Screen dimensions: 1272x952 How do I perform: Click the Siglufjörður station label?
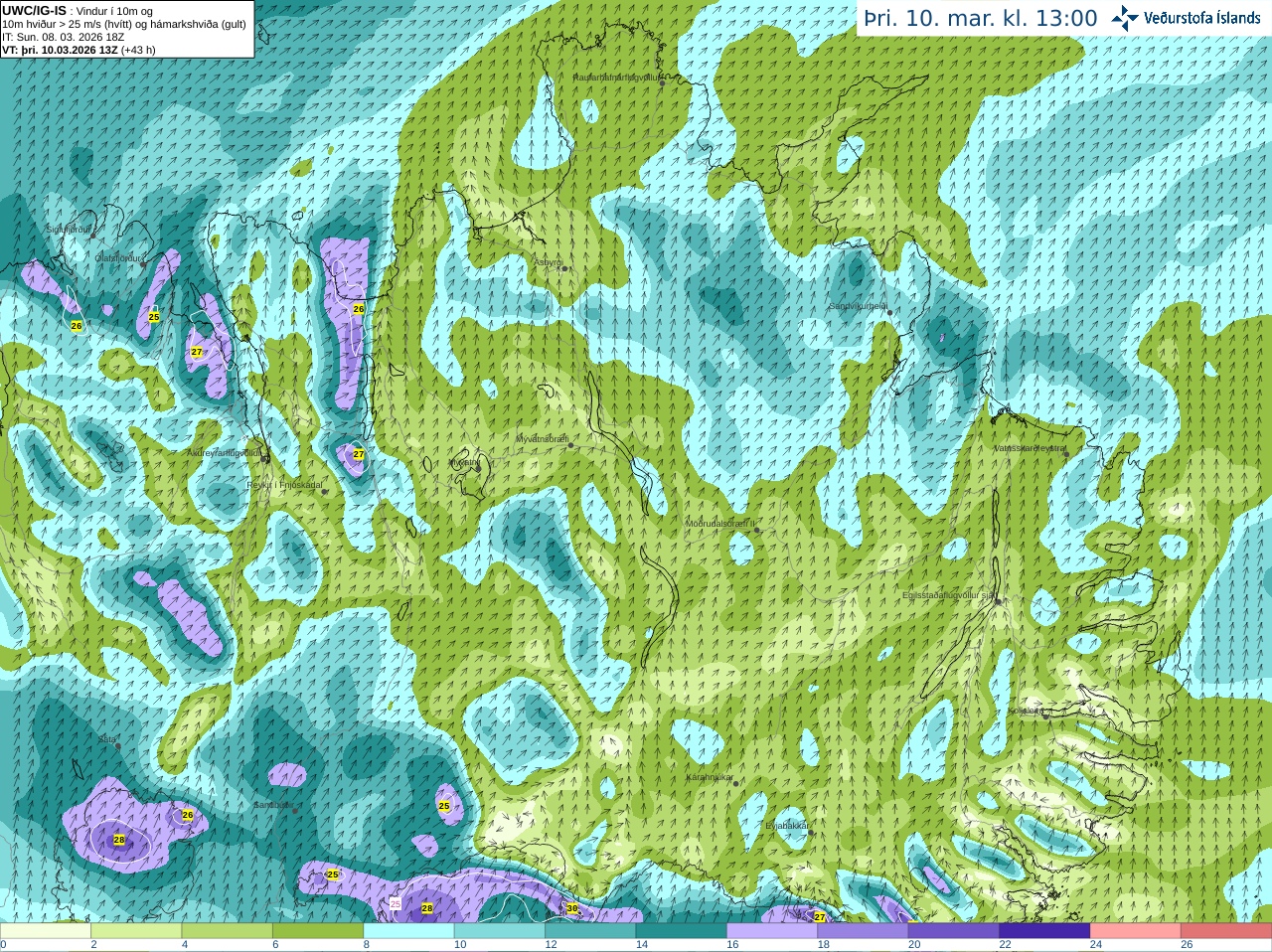click(69, 230)
